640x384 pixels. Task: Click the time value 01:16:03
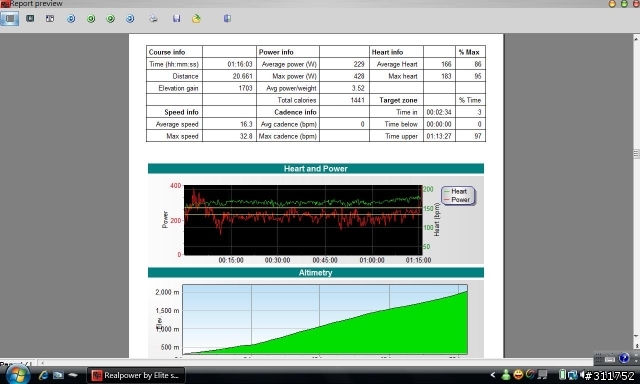240,64
